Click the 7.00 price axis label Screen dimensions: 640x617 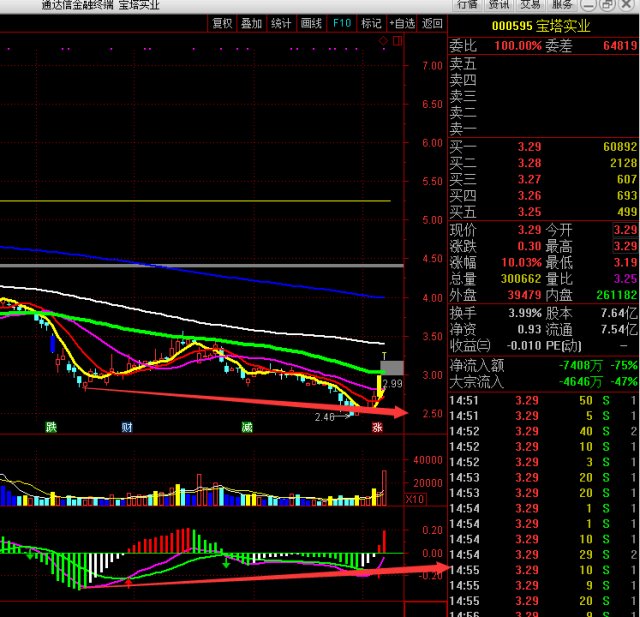pos(433,66)
